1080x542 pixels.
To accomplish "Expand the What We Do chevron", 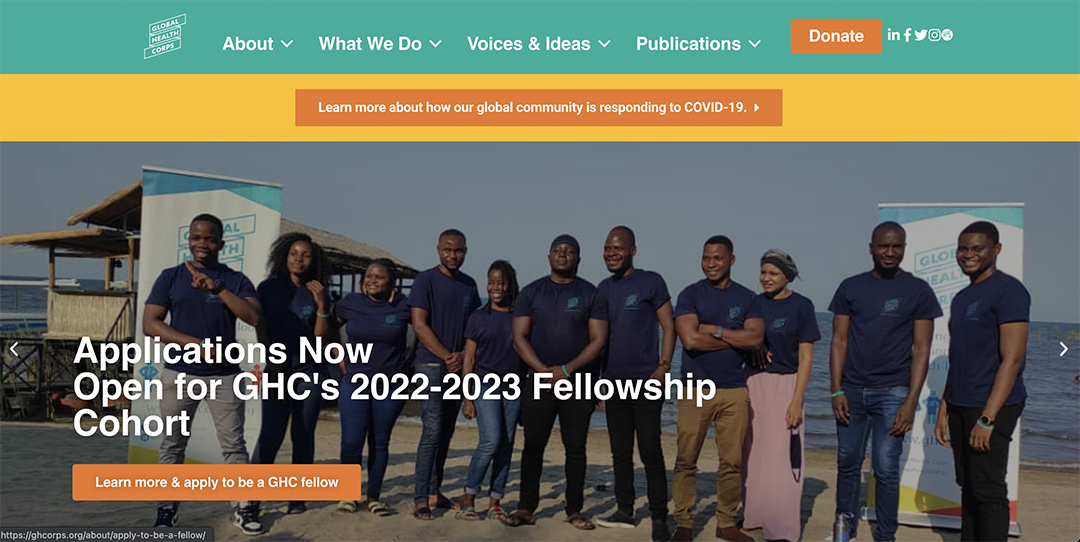I will coord(435,44).
